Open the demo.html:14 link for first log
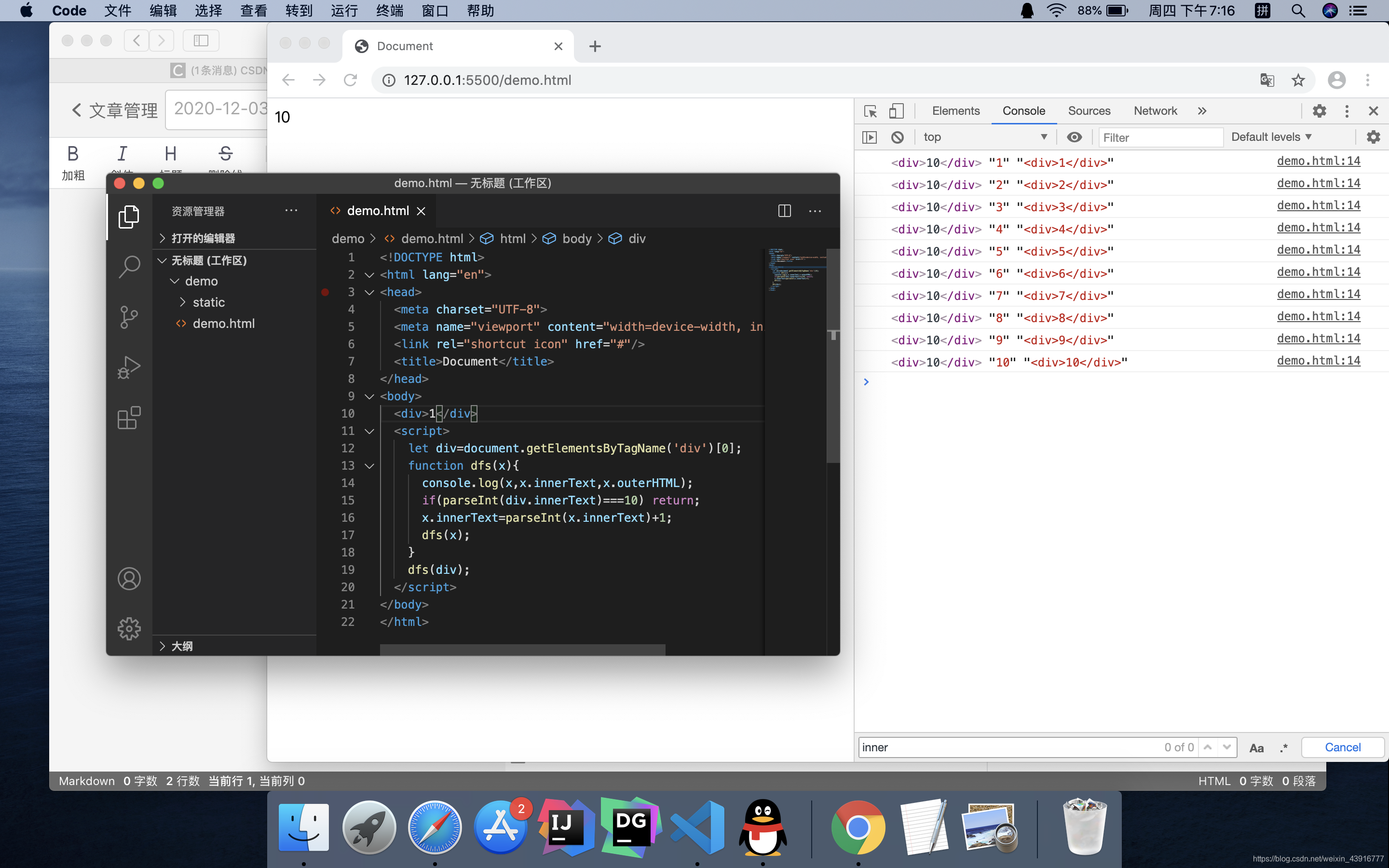Image resolution: width=1389 pixels, height=868 pixels. coord(1319,162)
